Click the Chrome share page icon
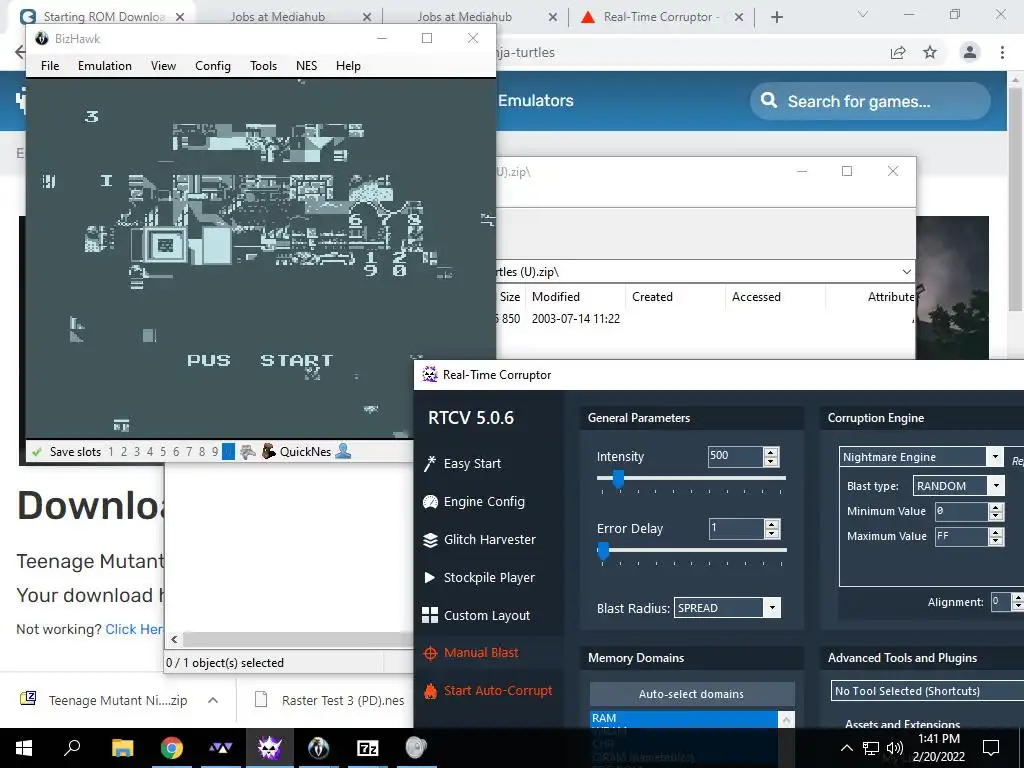Image resolution: width=1024 pixels, height=768 pixels. (898, 53)
